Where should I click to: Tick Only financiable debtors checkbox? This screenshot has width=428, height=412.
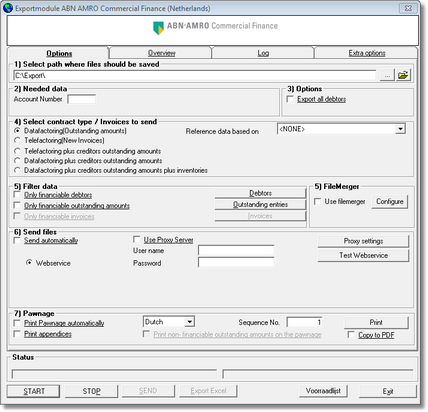pos(17,195)
